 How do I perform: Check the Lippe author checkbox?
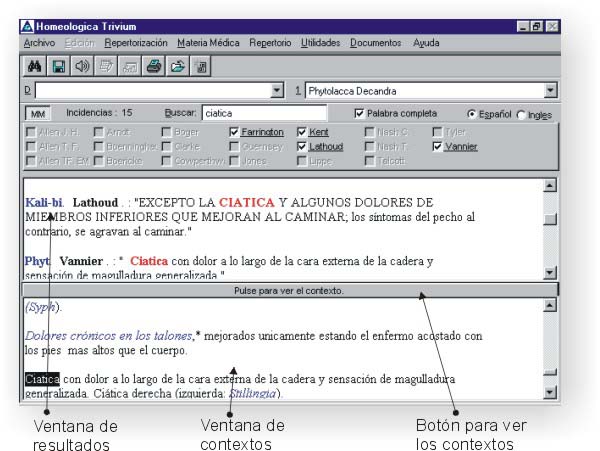[302, 161]
